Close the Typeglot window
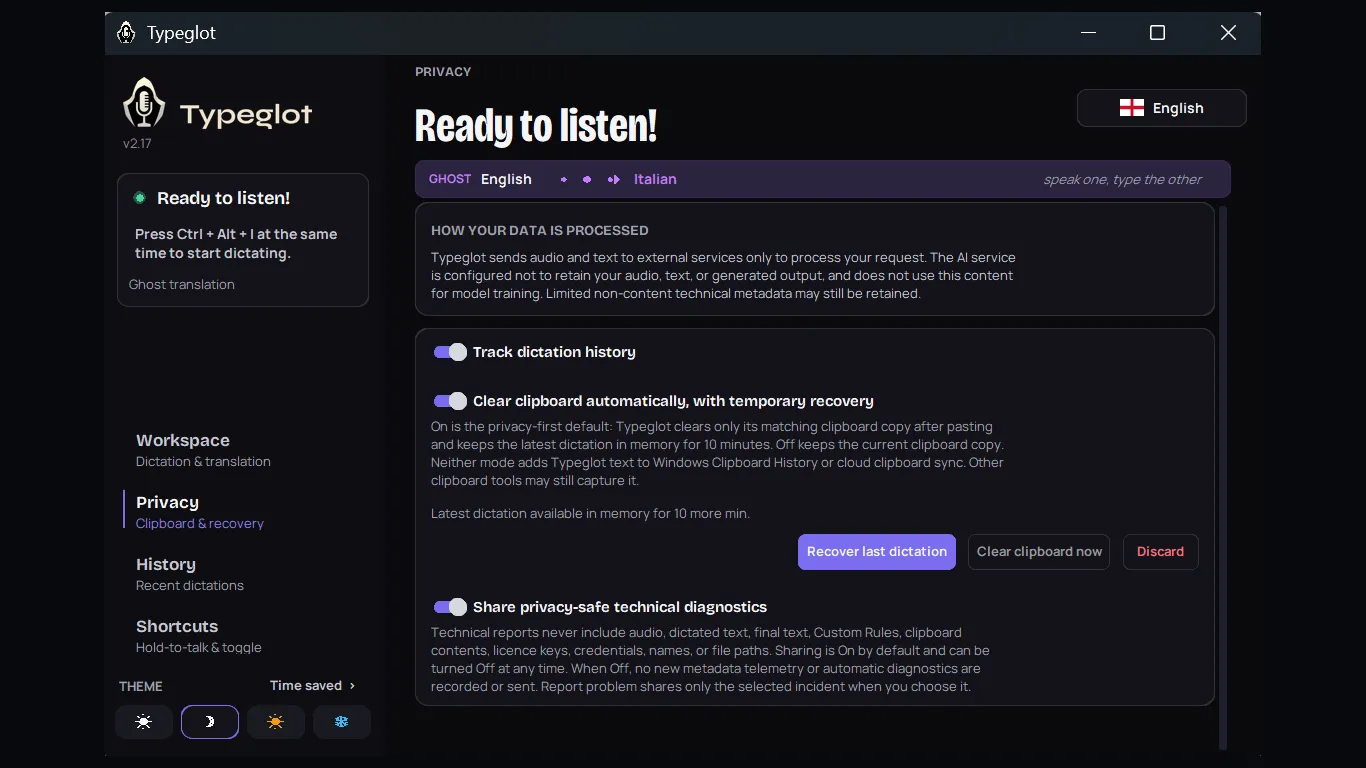 tap(1228, 33)
